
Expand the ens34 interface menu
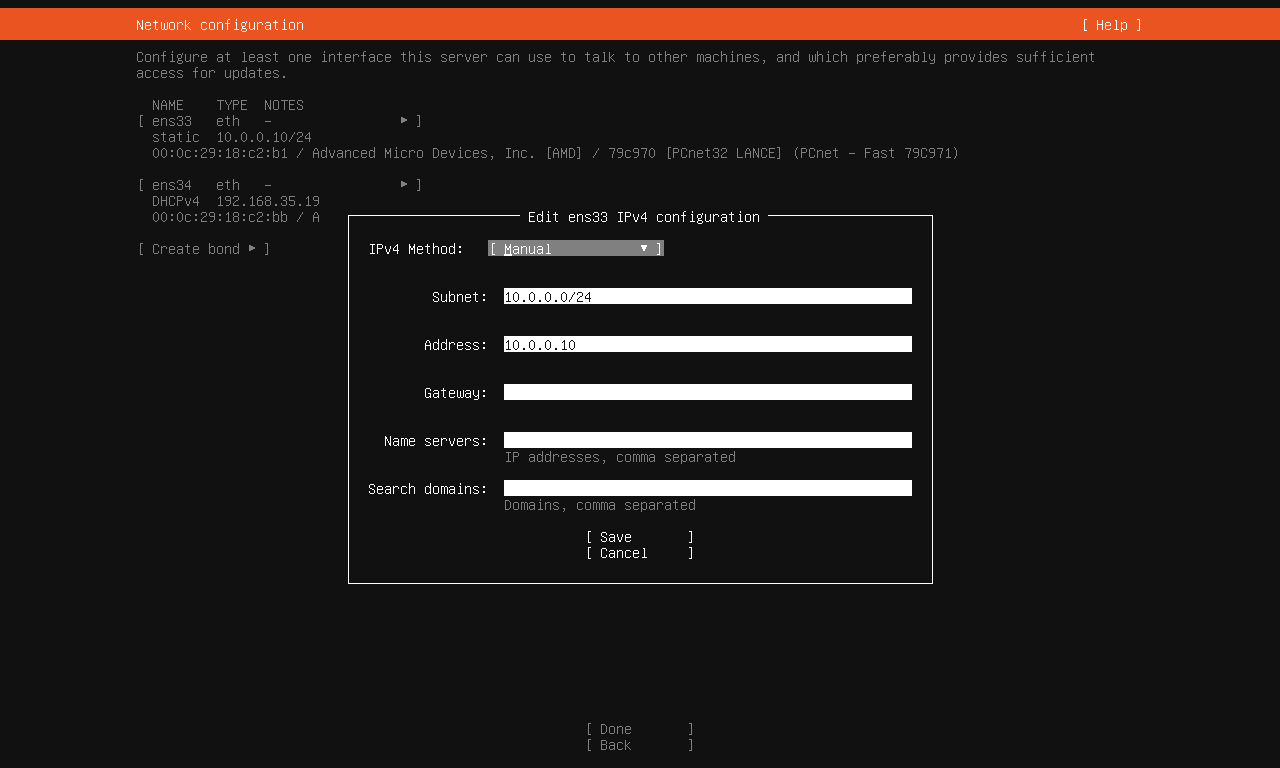(x=279, y=185)
